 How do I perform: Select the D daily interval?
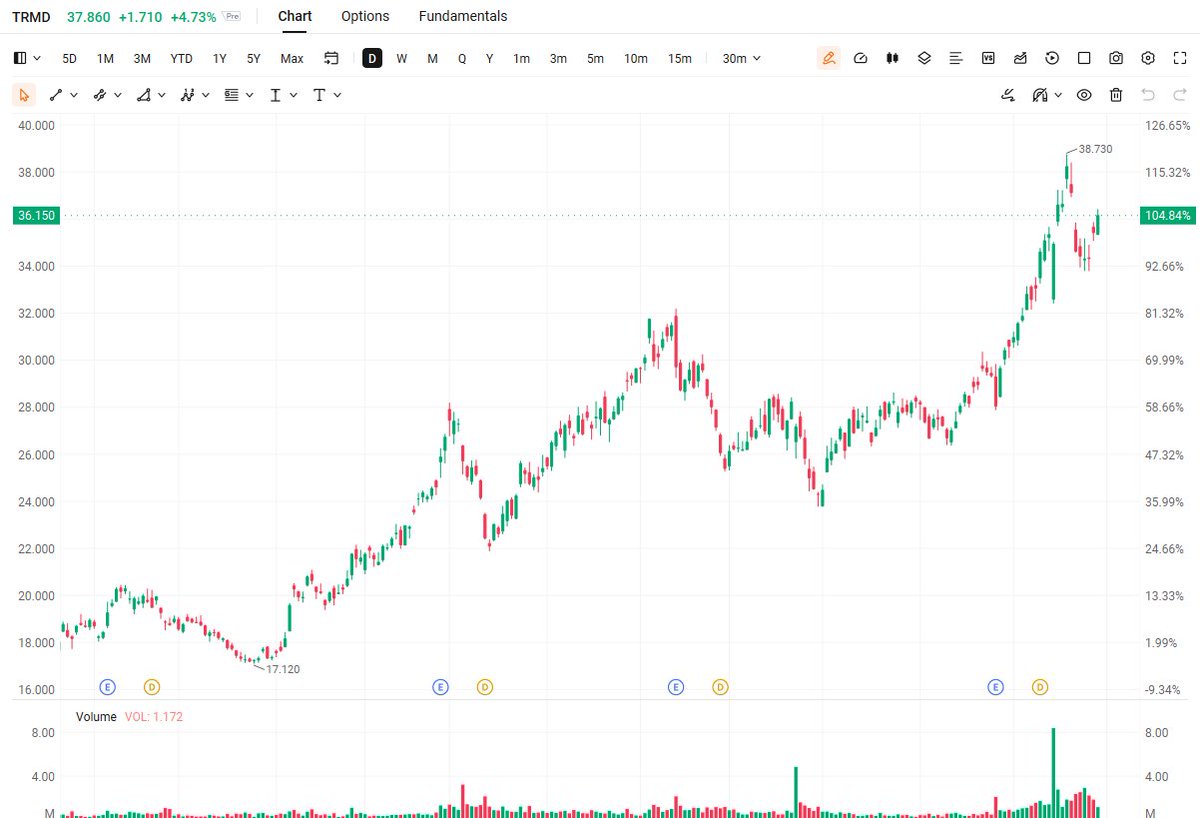(372, 58)
